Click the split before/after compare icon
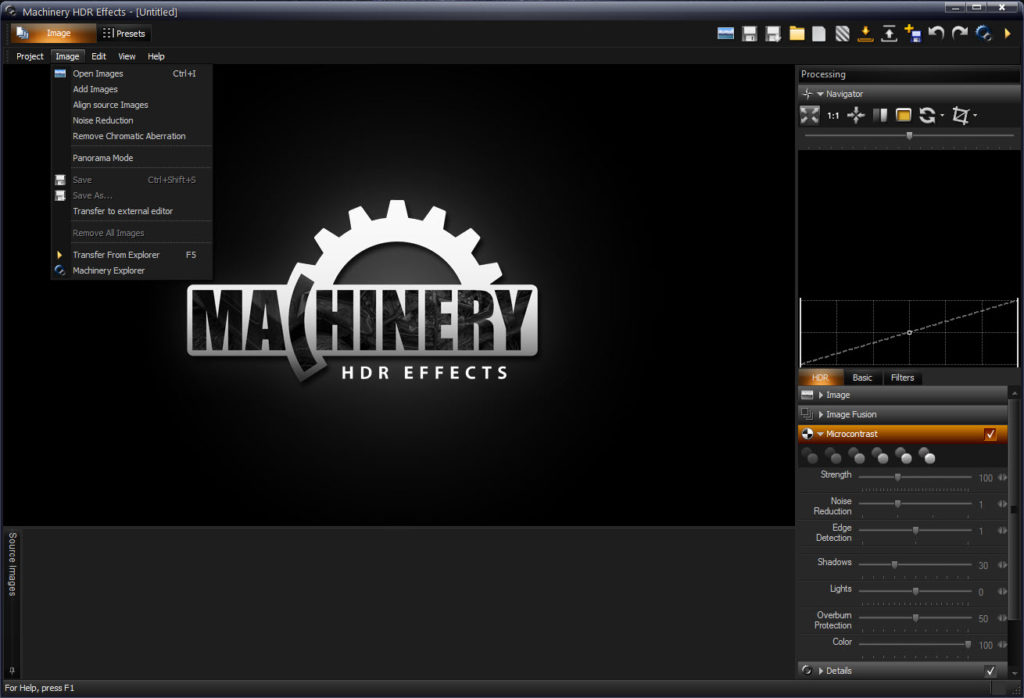Viewport: 1024px width, 698px height. (x=880, y=116)
